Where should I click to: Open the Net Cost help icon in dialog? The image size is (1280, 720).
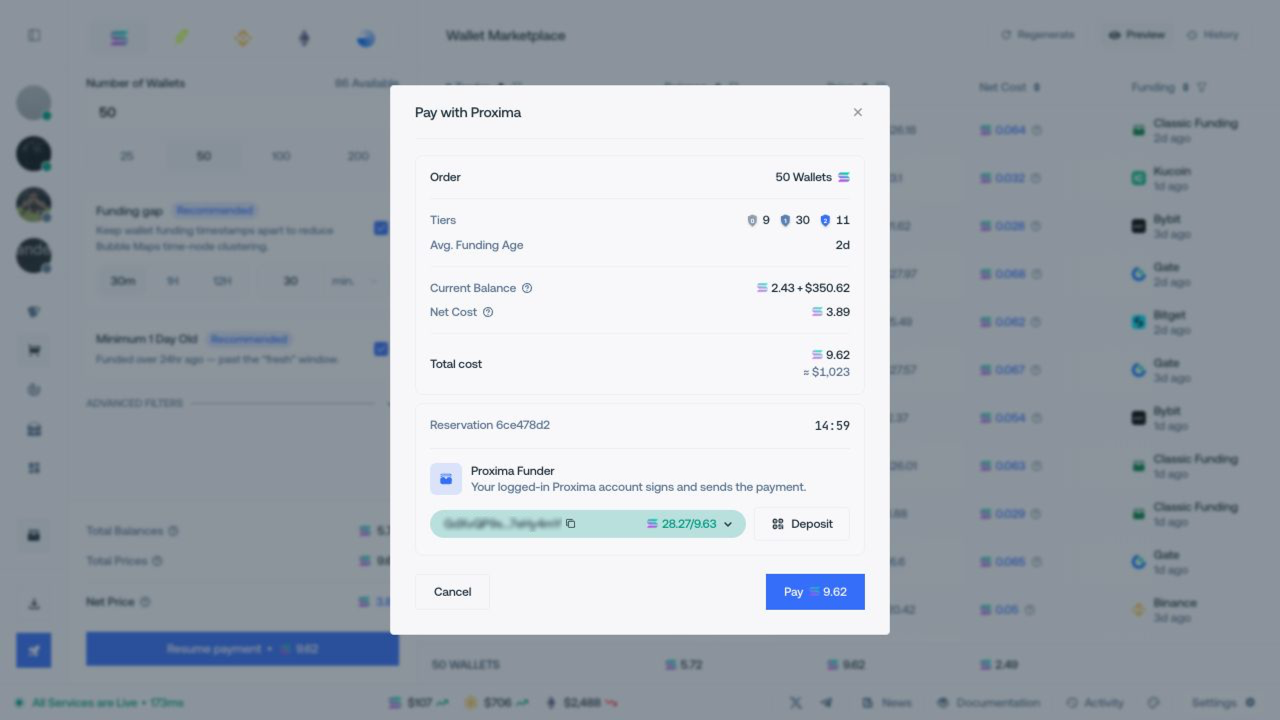488,312
